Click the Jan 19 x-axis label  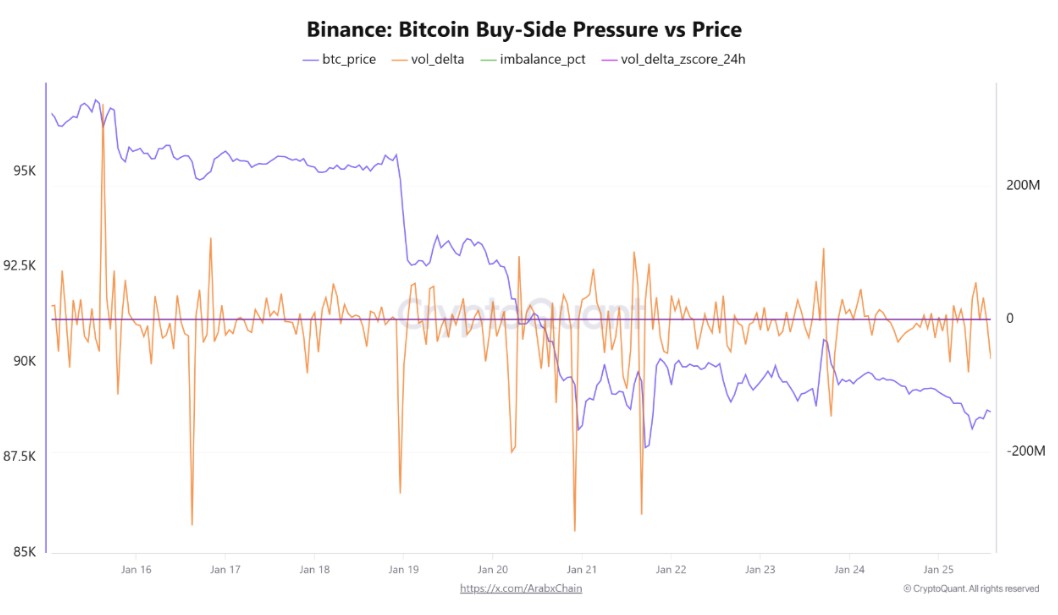click(403, 570)
